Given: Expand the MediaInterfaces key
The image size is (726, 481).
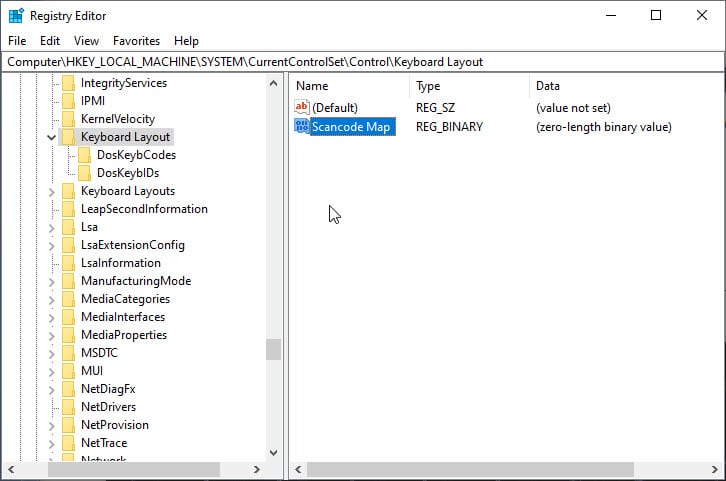Looking at the screenshot, I should (51, 318).
